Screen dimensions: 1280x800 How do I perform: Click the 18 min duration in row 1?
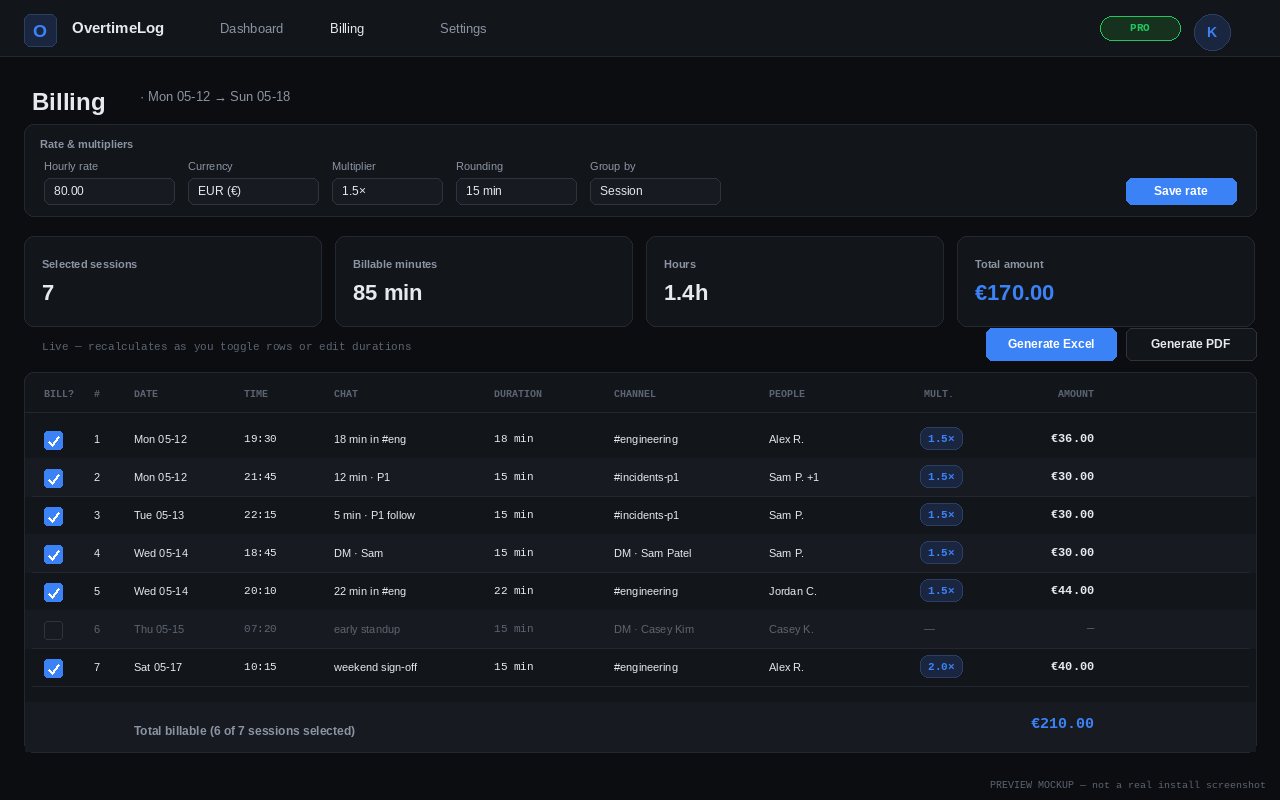(x=514, y=439)
